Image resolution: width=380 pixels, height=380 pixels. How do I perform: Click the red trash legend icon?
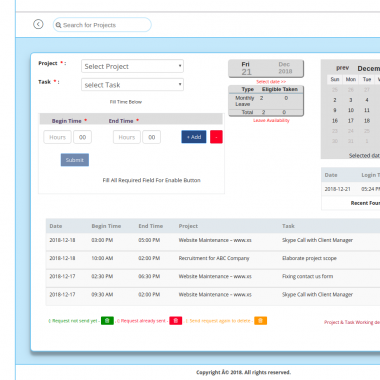pyautogui.click(x=176, y=321)
